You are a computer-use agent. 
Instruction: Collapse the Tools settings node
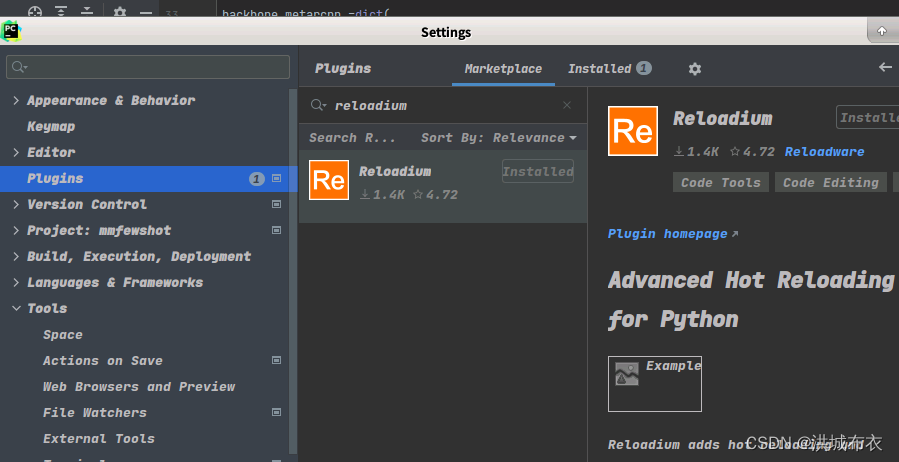(x=16, y=308)
